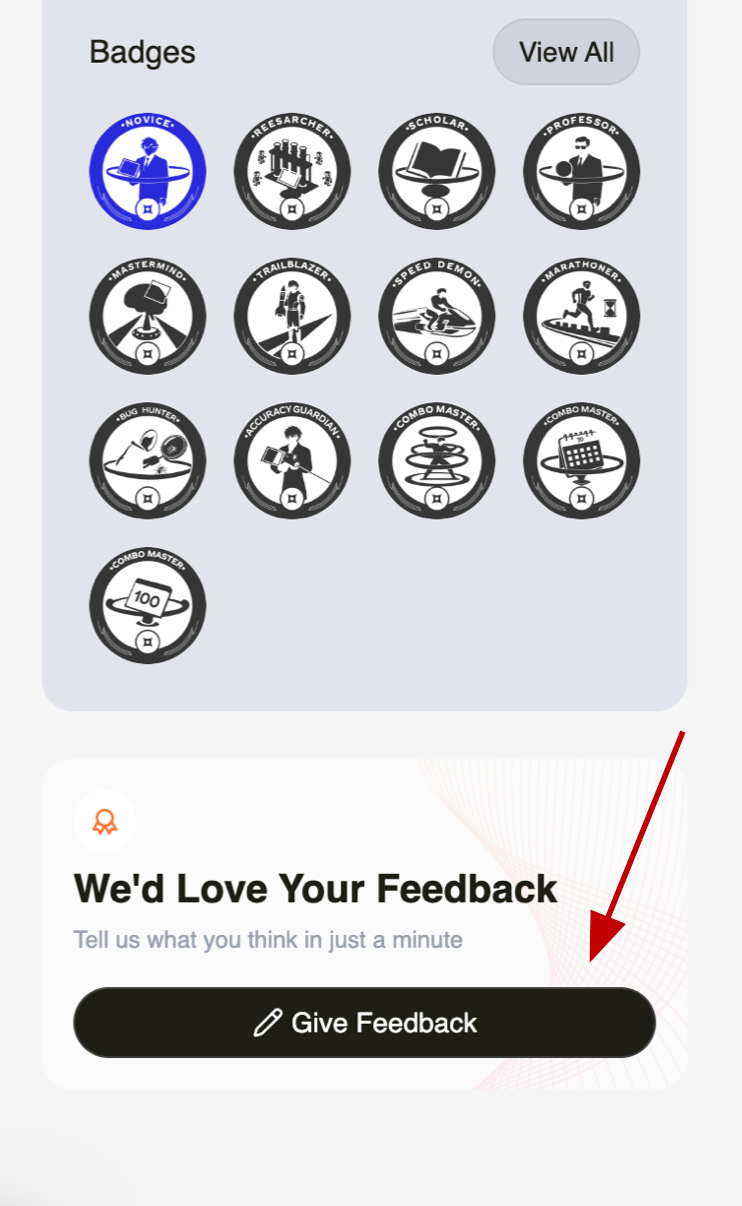Screen dimensions: 742x1206
Task: Click the Give Feedback button
Action: click(364, 1022)
